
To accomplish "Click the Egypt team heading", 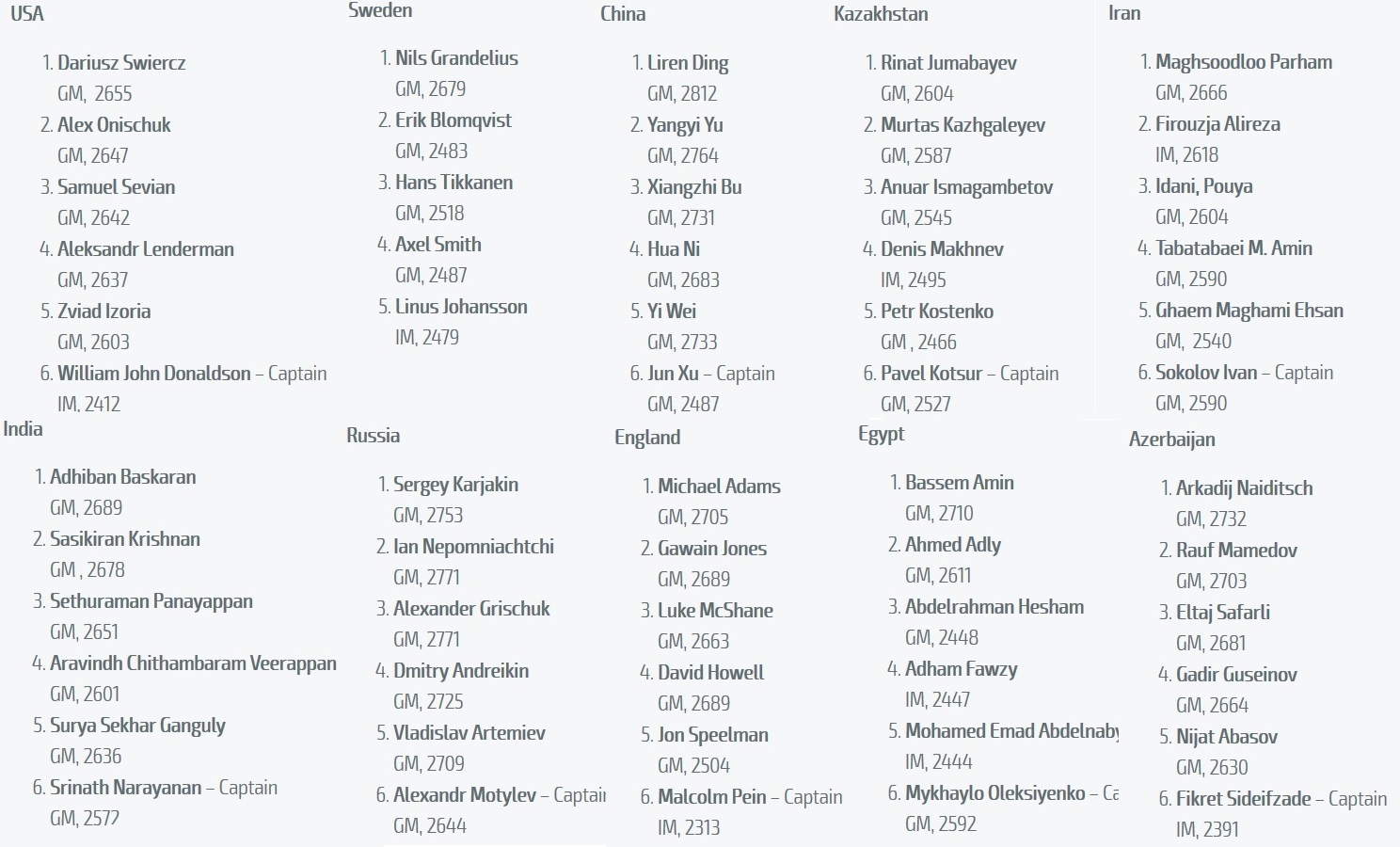I will tap(881, 434).
